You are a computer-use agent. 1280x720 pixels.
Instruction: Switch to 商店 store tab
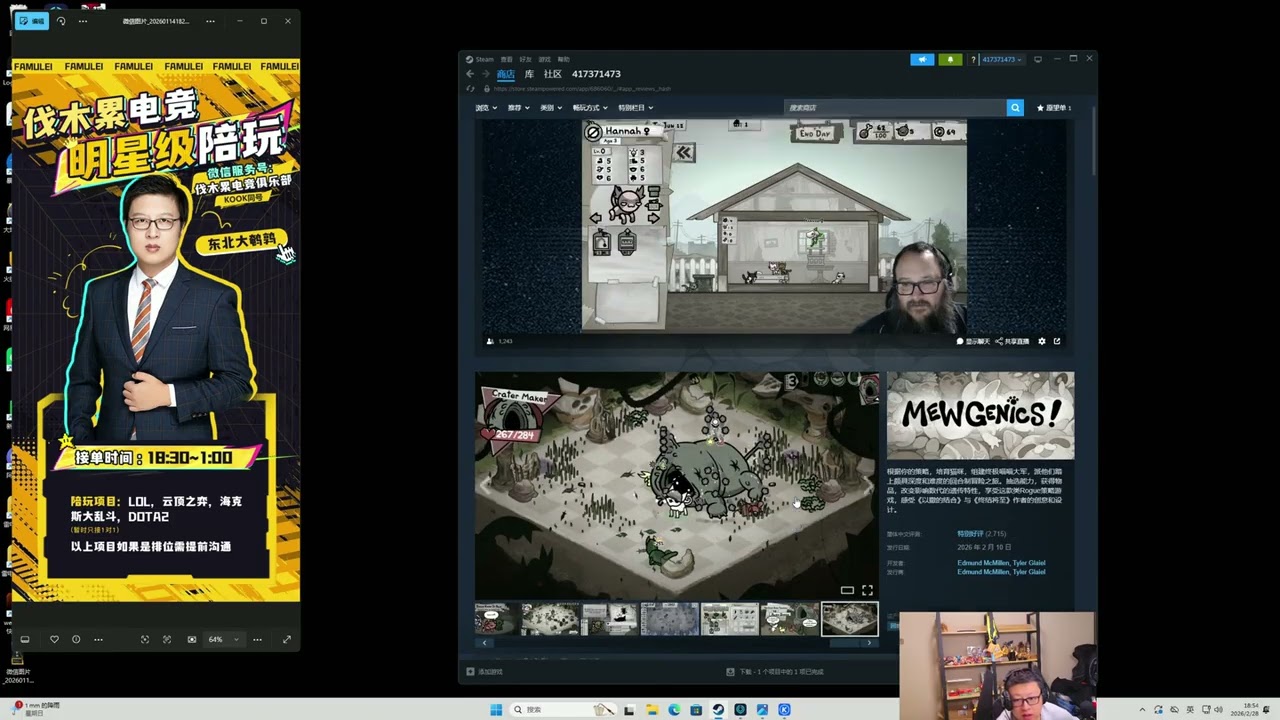(x=506, y=74)
